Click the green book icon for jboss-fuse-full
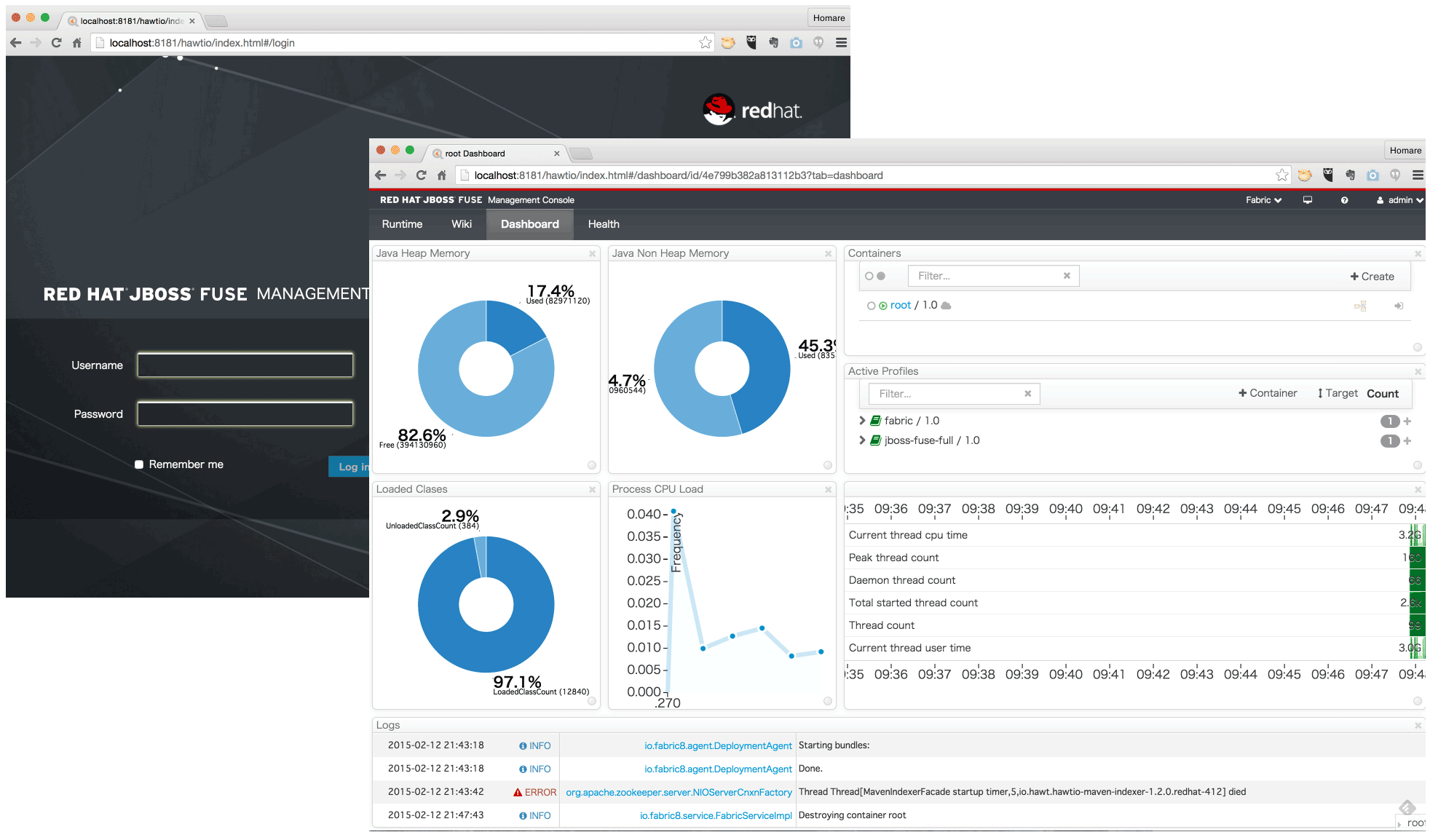Screen dimensions: 1430x840 (876, 440)
